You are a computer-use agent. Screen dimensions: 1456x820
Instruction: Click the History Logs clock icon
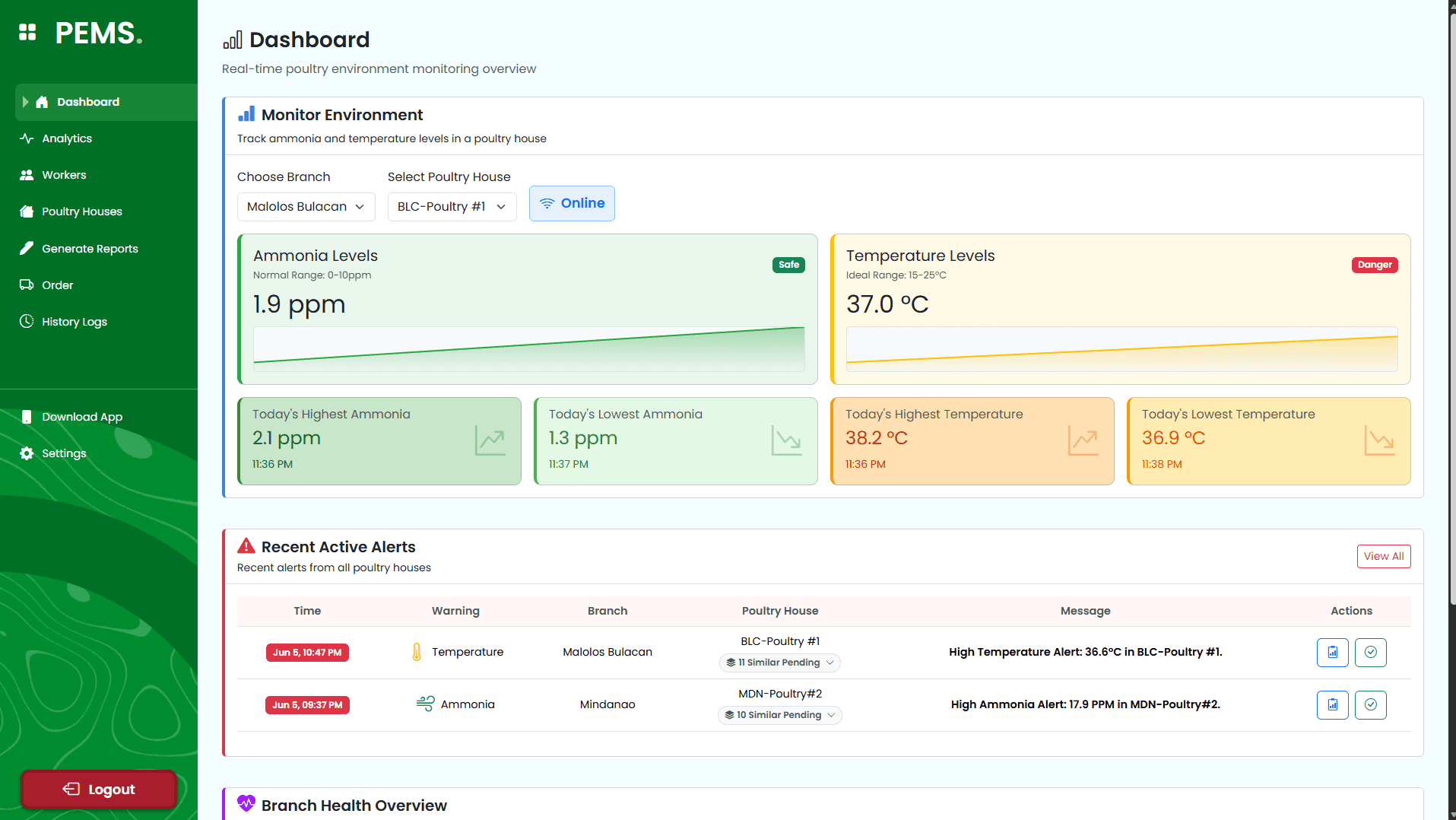[x=27, y=321]
